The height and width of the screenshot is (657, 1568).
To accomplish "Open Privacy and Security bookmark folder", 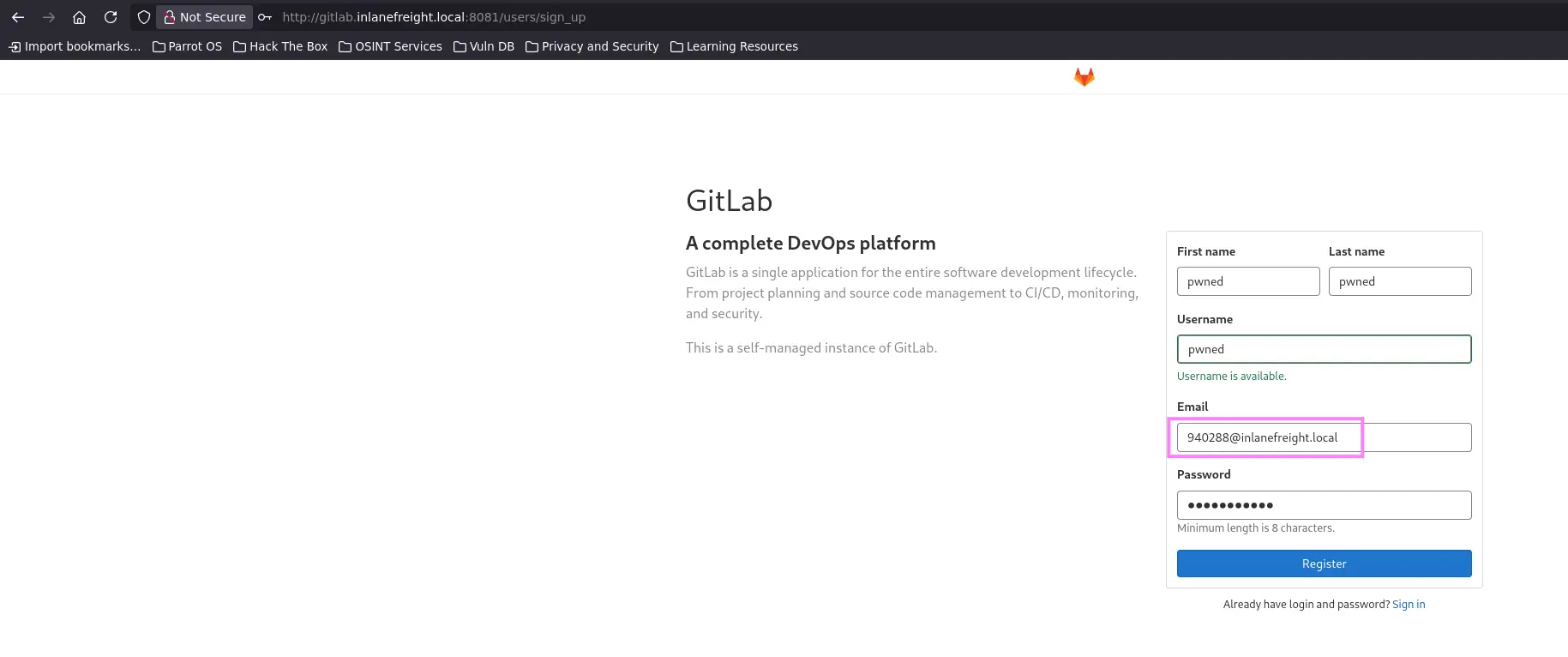I will click(x=592, y=46).
